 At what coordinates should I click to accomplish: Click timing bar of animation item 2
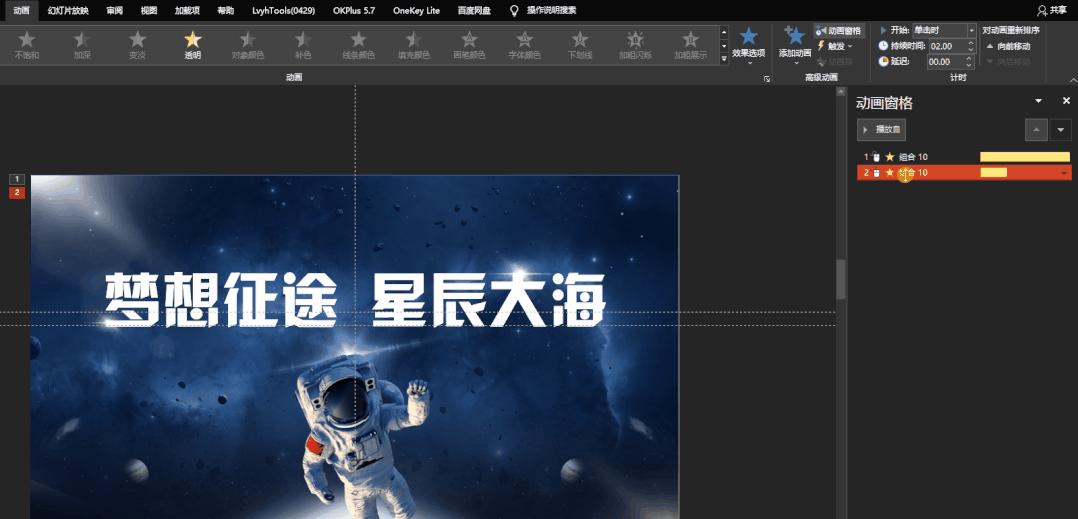coord(993,173)
